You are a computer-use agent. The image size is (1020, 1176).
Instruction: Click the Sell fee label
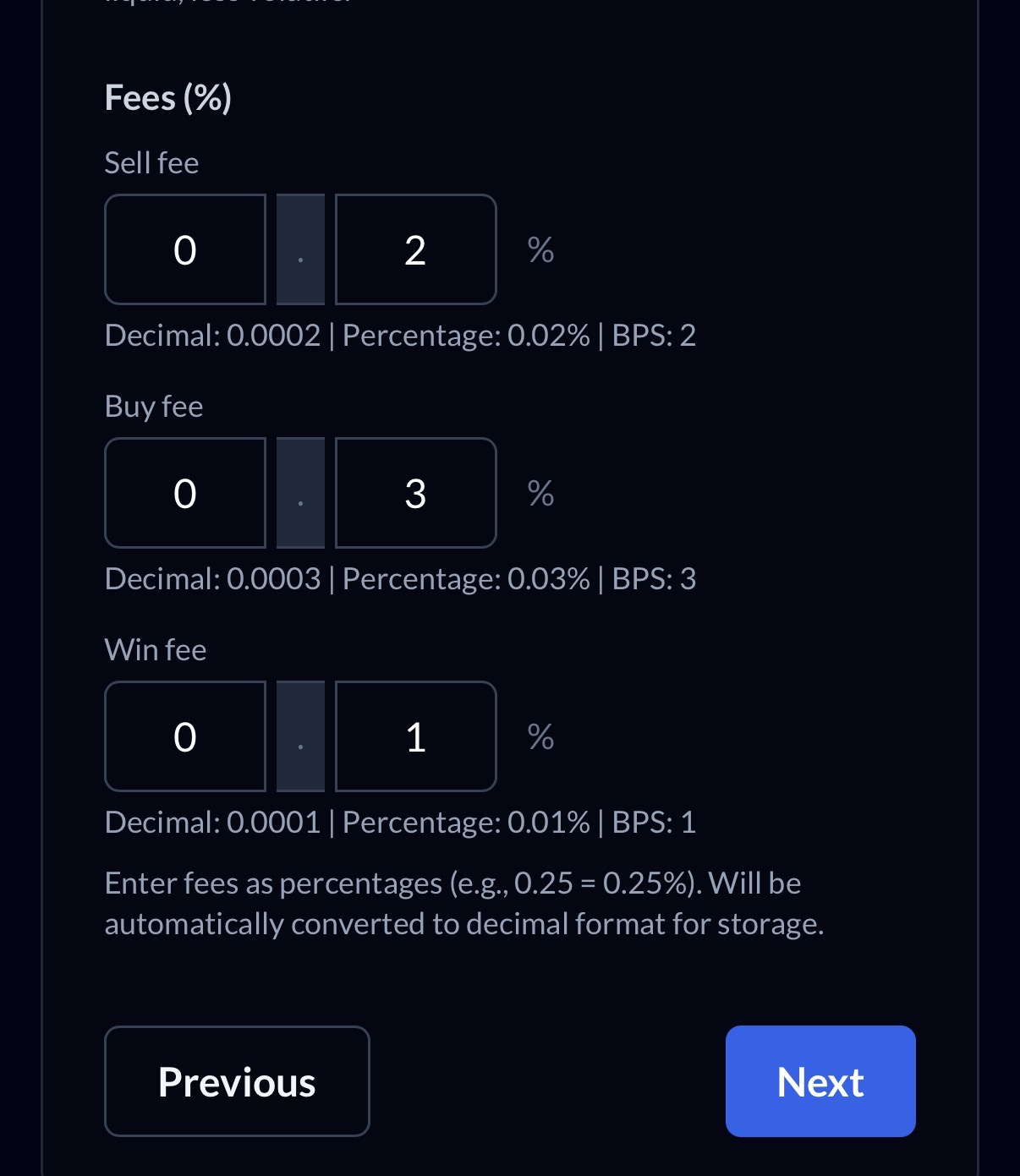151,162
